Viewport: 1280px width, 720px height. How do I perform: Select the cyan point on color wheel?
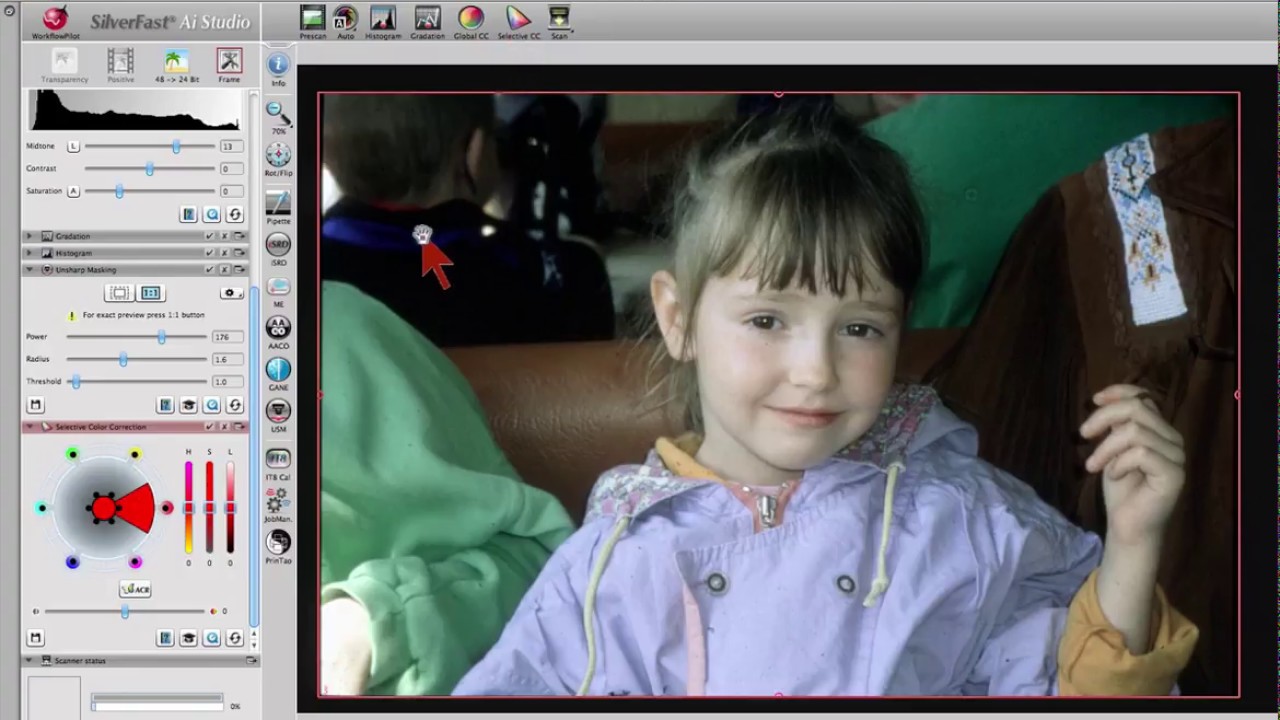[42, 508]
